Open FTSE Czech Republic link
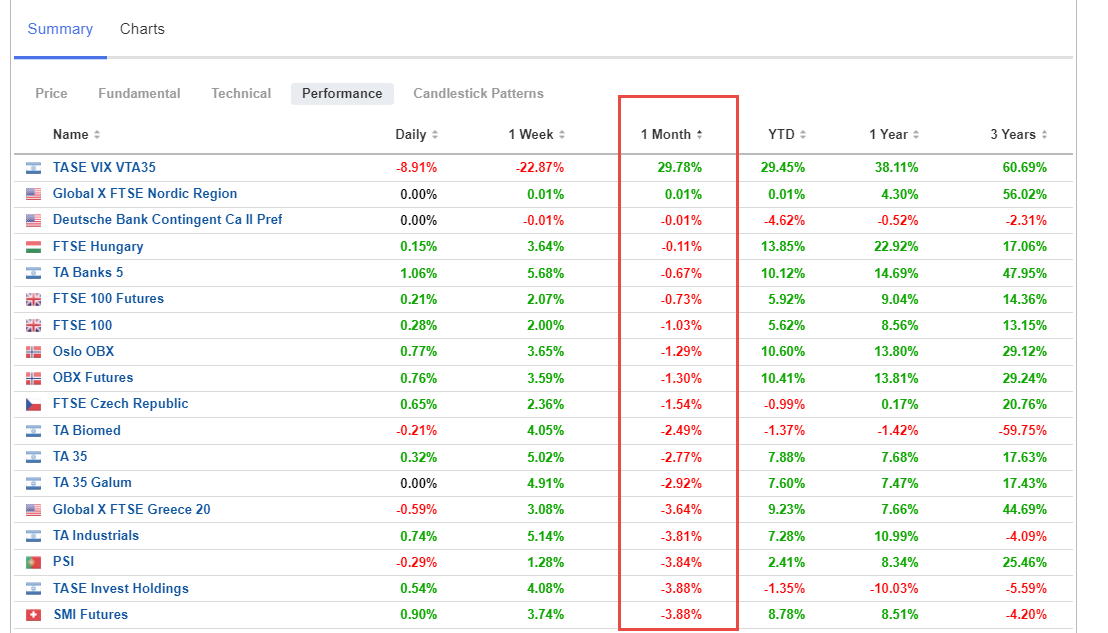The image size is (1108, 633). pos(120,404)
